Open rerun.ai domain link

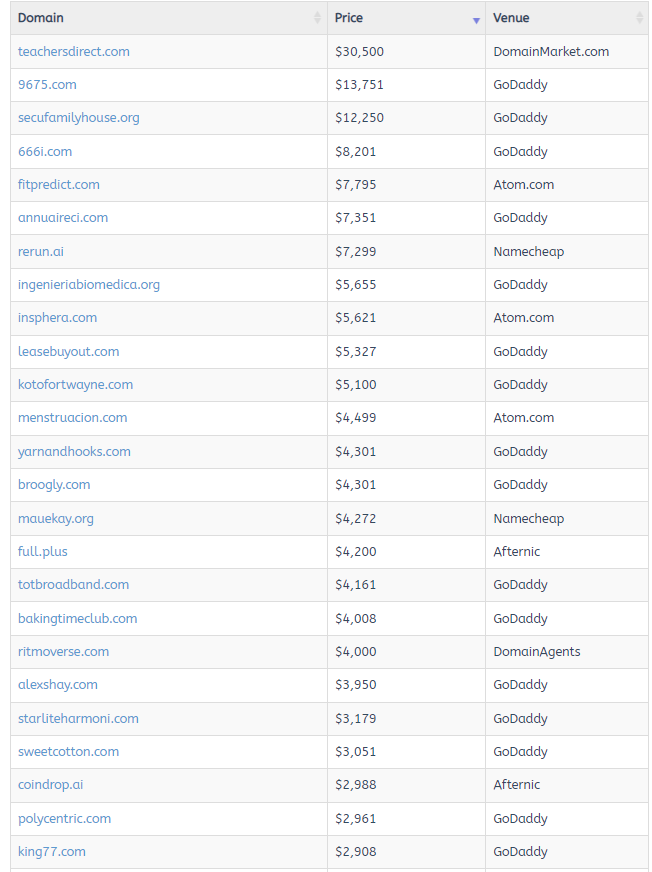click(41, 251)
